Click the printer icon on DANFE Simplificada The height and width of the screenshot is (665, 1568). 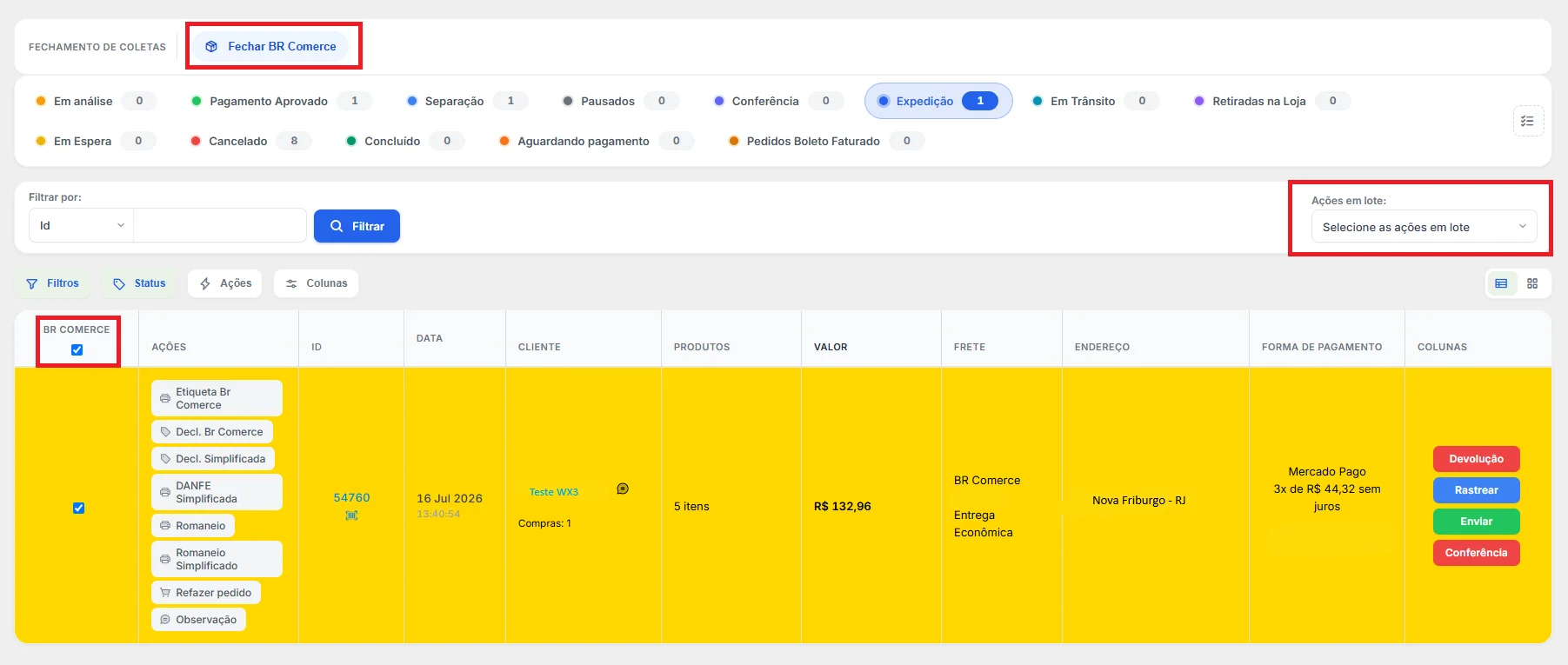click(165, 492)
